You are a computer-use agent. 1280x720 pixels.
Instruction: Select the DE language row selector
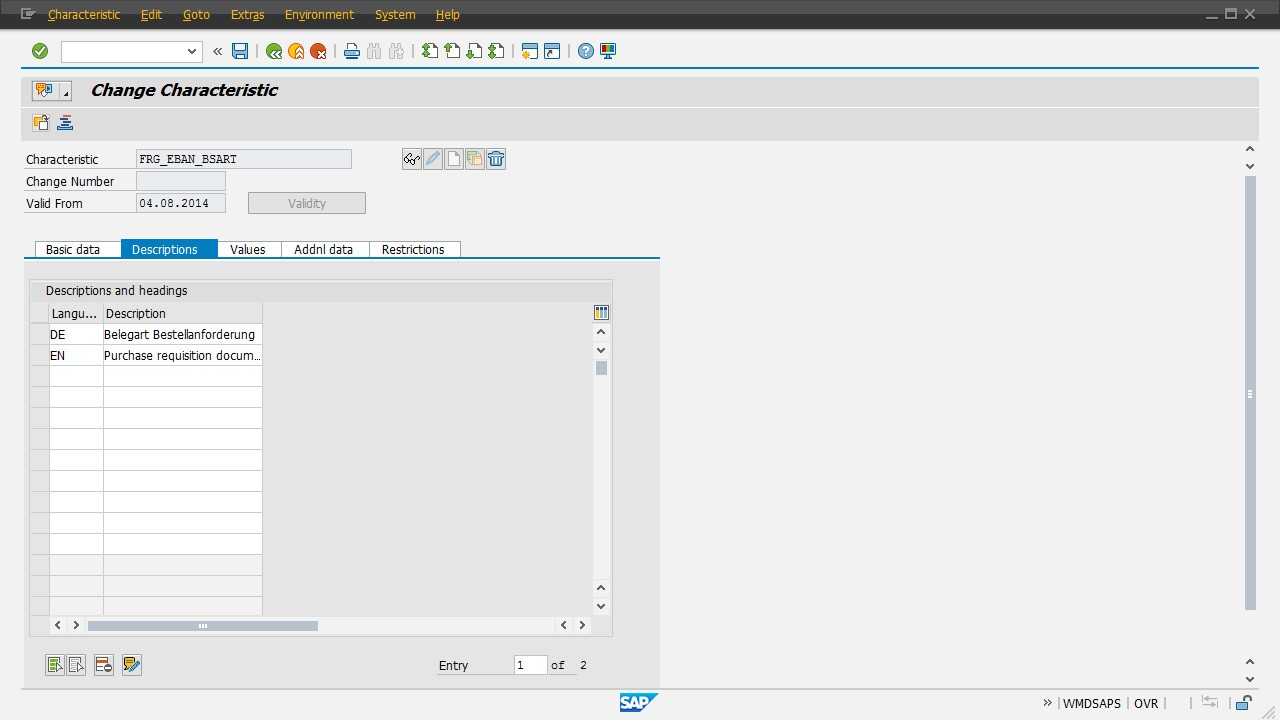[39, 335]
